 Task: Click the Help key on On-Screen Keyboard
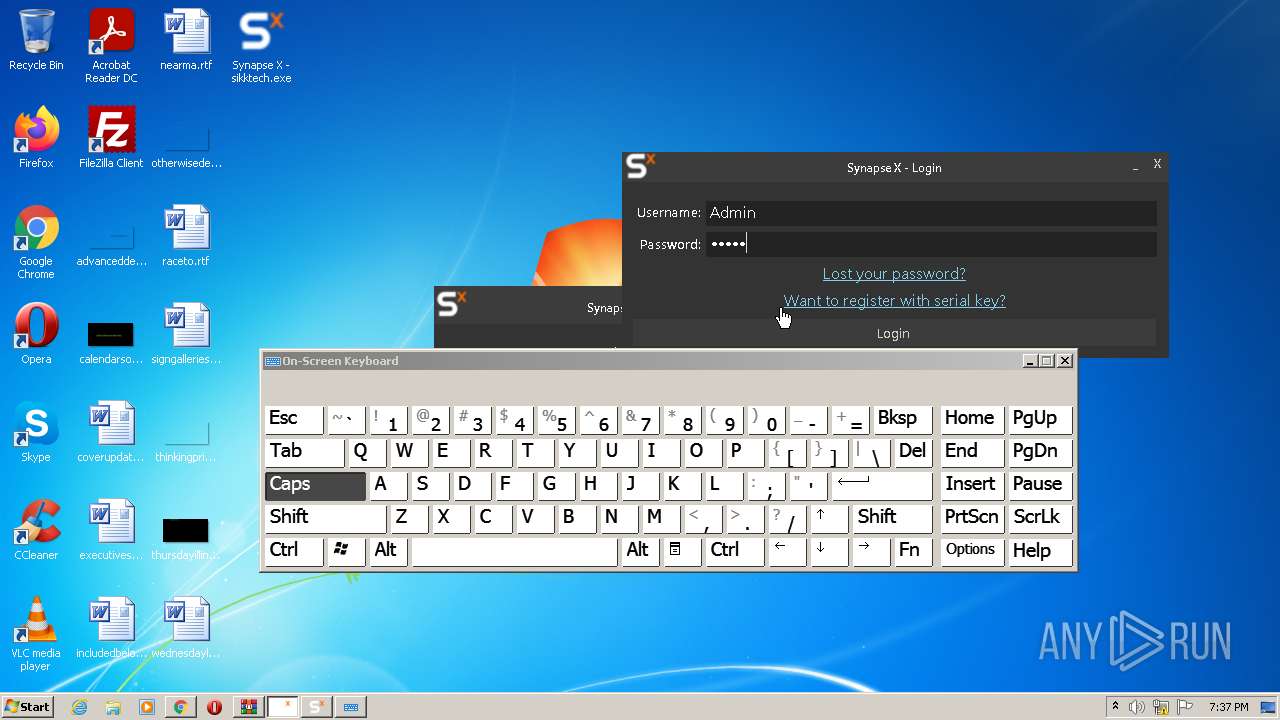coord(1040,551)
